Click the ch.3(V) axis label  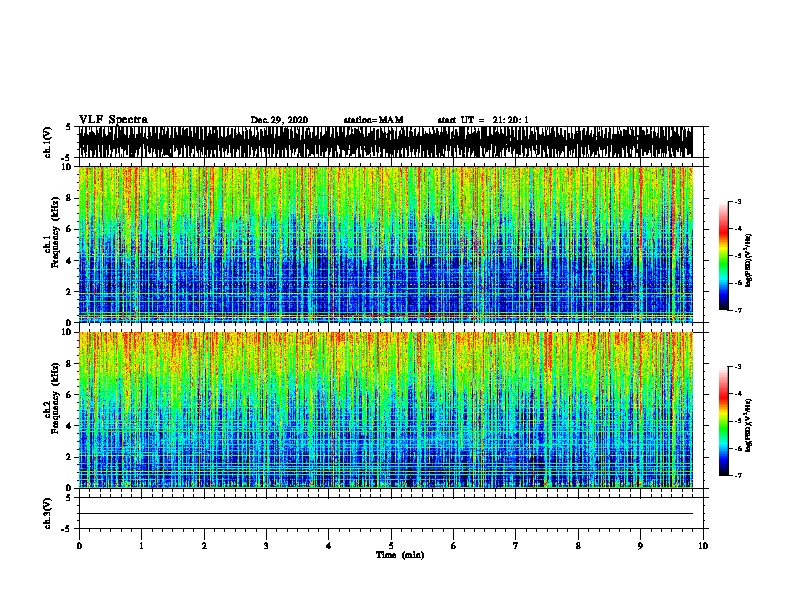click(48, 513)
